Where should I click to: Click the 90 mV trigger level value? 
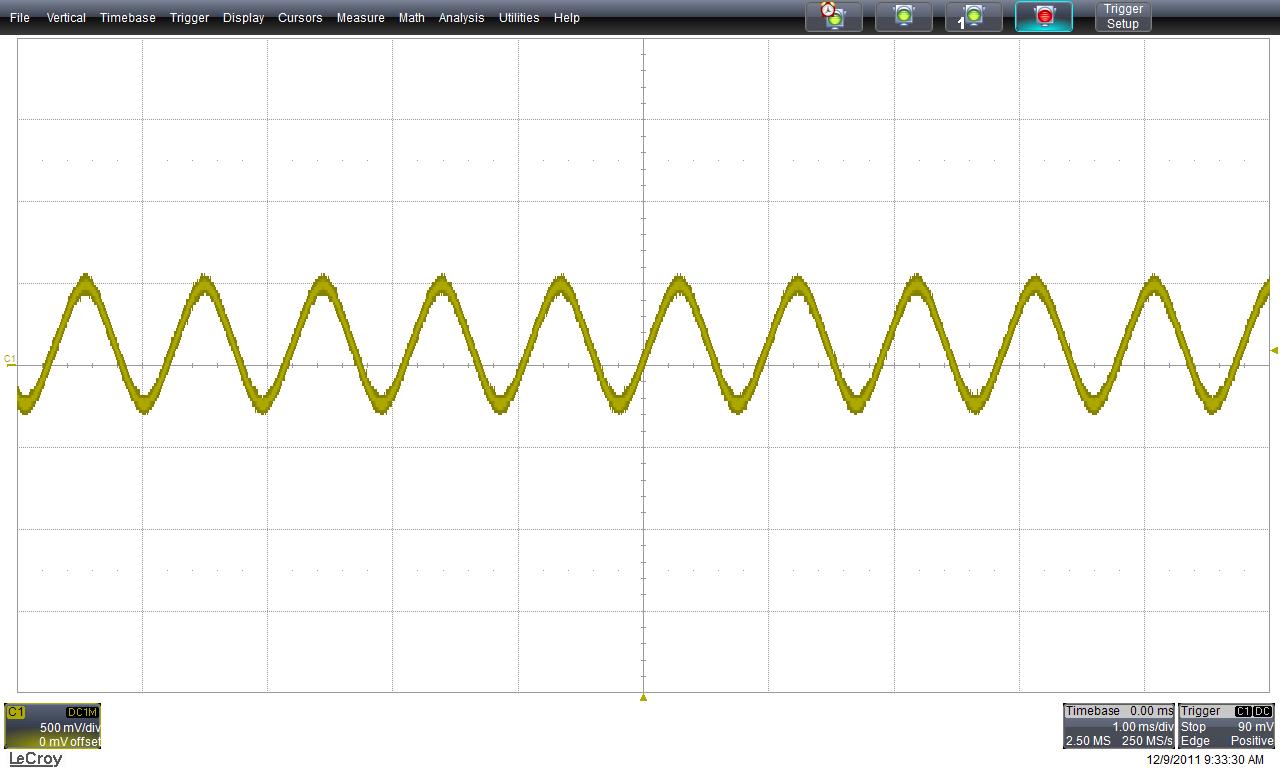1255,727
